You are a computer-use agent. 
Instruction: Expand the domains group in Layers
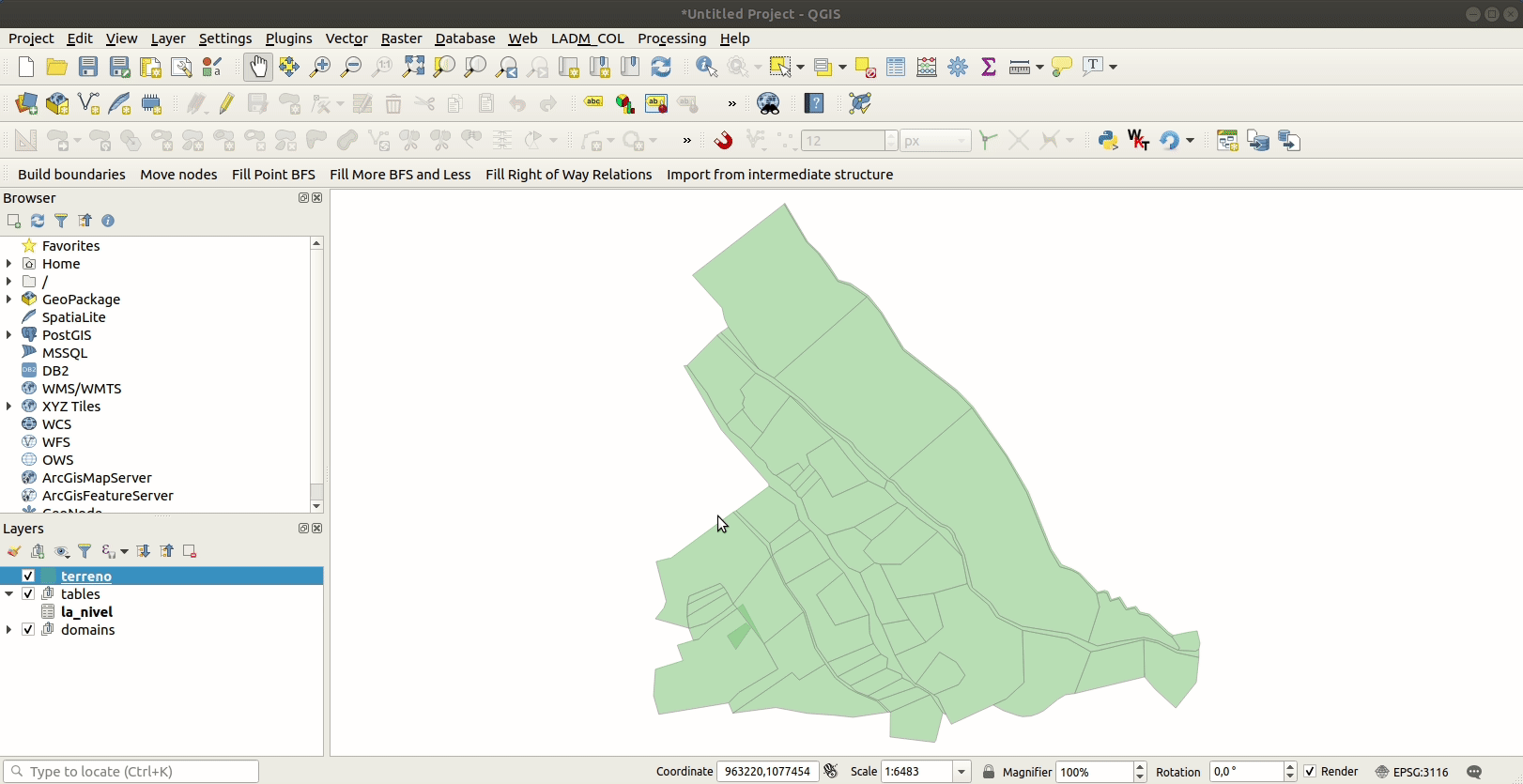(9, 630)
